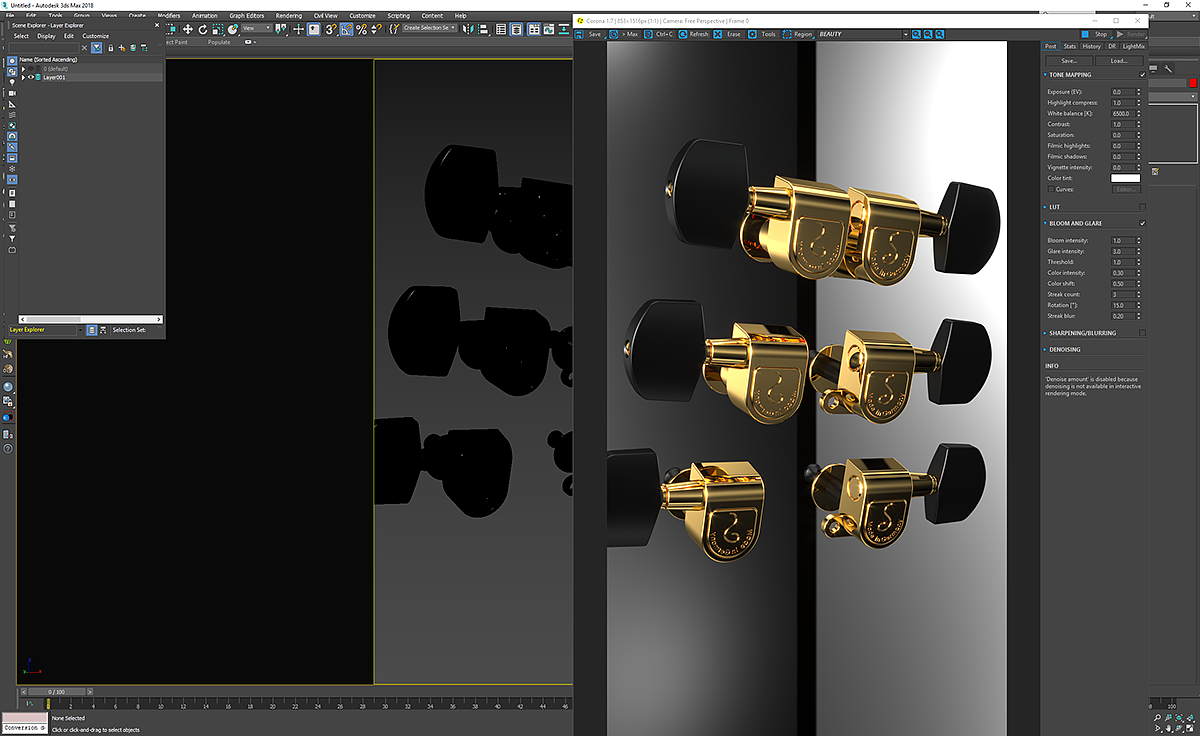Toggle the Angle Snap icon
1200x736 pixels.
346,29
